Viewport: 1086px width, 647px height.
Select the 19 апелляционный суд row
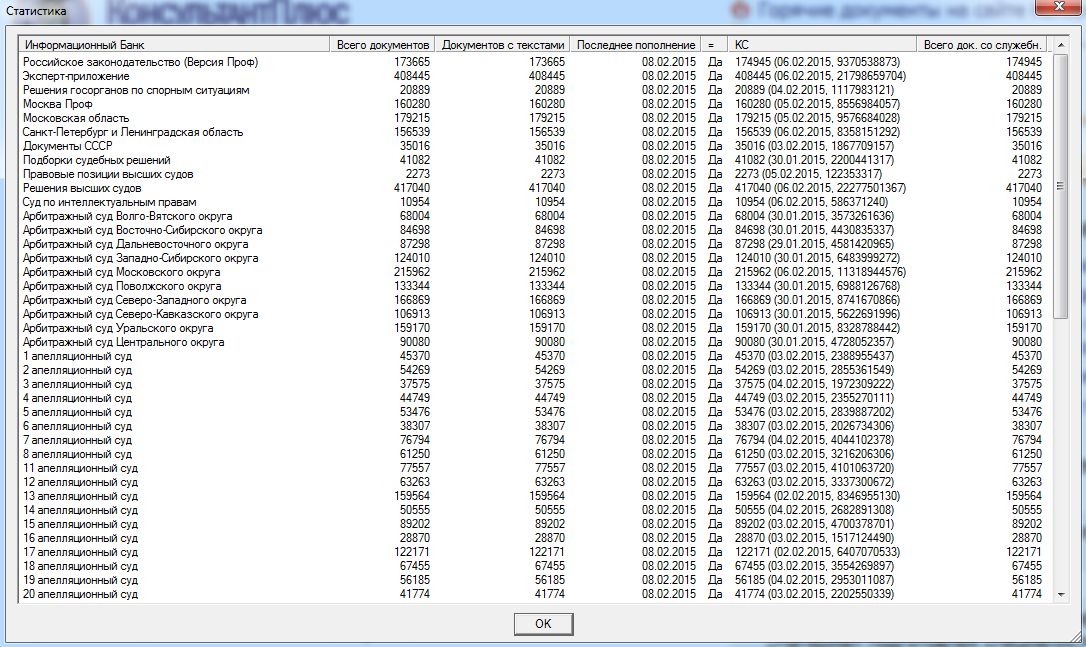point(533,579)
